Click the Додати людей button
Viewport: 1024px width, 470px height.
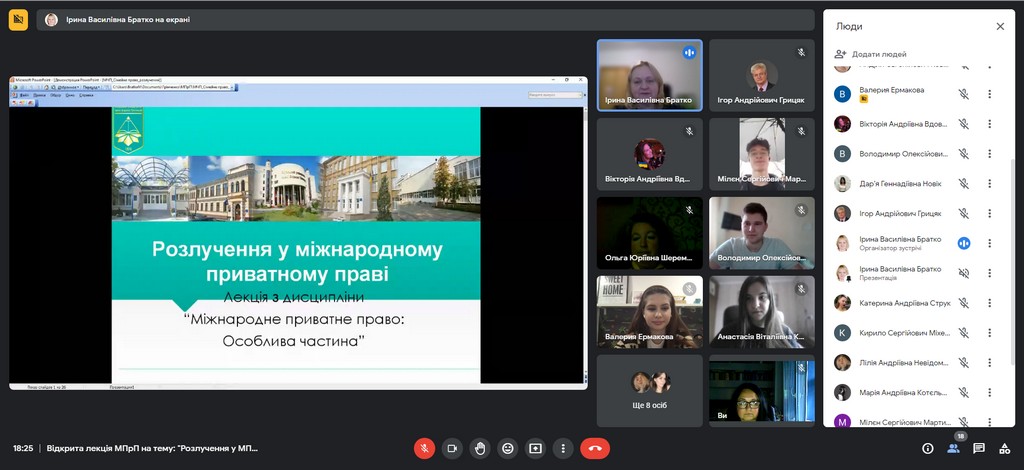pyautogui.click(x=871, y=54)
